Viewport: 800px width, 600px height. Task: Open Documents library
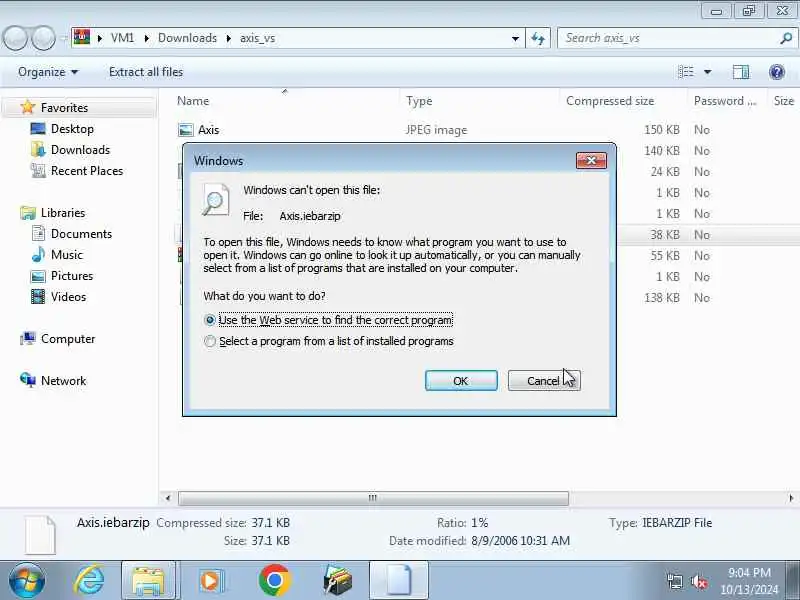coord(81,234)
